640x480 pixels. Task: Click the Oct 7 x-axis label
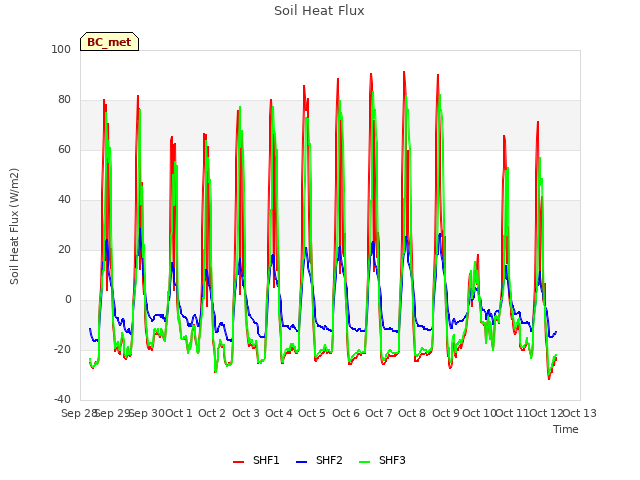pyautogui.click(x=379, y=413)
